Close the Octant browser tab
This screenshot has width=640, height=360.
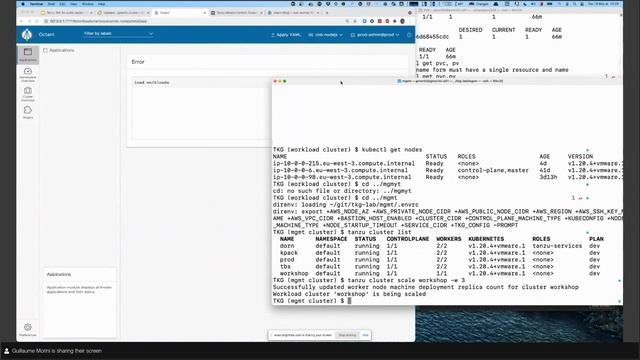(x=204, y=13)
